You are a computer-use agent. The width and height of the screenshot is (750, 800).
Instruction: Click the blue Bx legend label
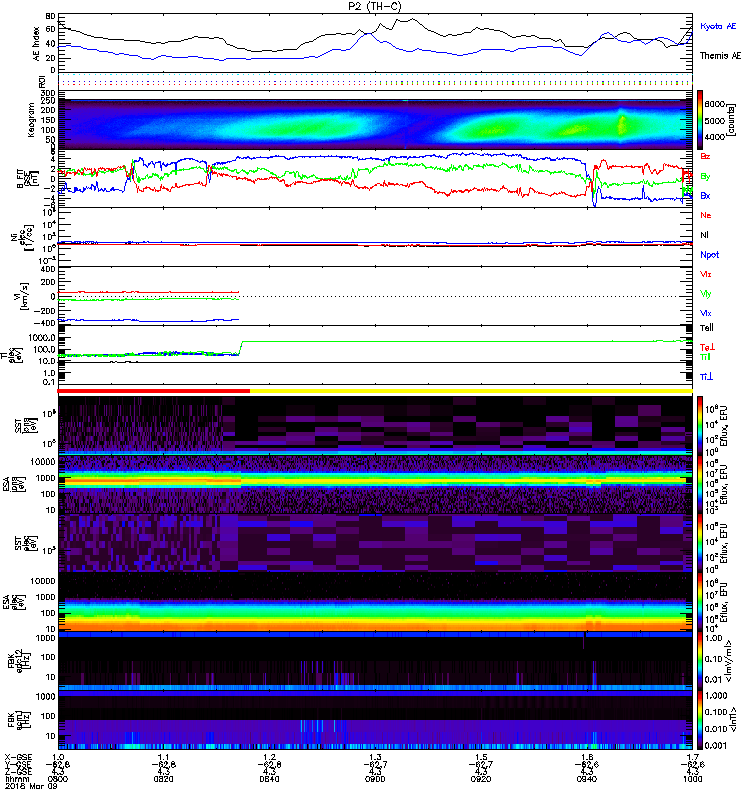[705, 195]
